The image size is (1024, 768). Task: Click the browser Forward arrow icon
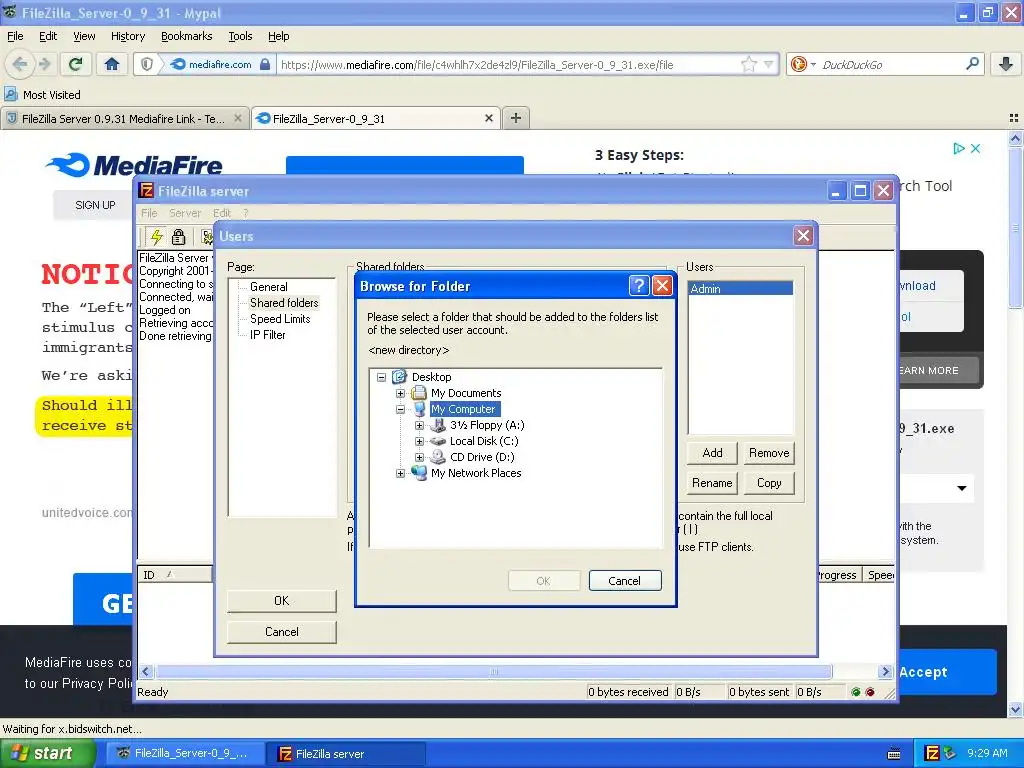point(45,64)
